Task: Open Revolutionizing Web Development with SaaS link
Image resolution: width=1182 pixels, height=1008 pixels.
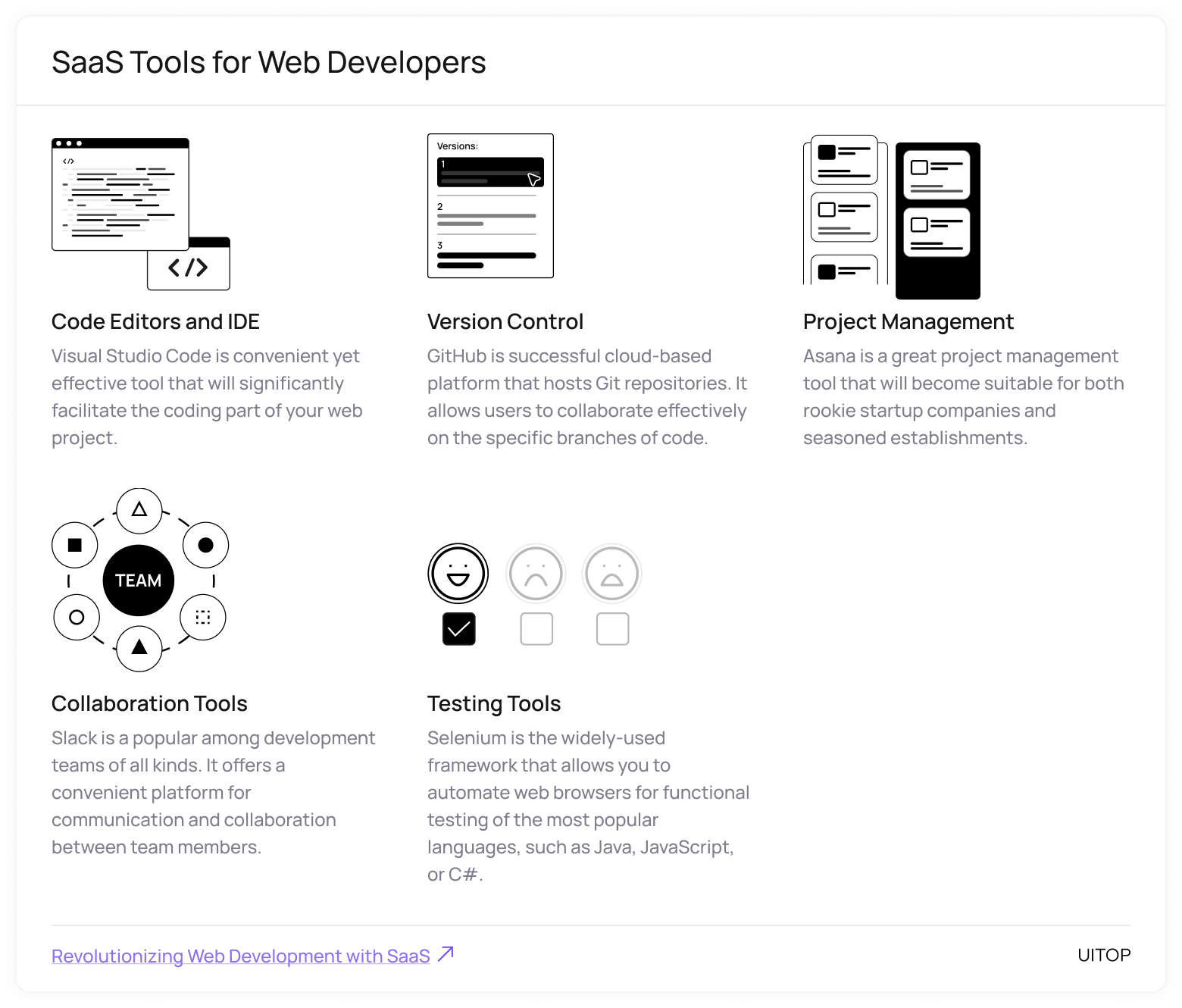Action: 241,956
